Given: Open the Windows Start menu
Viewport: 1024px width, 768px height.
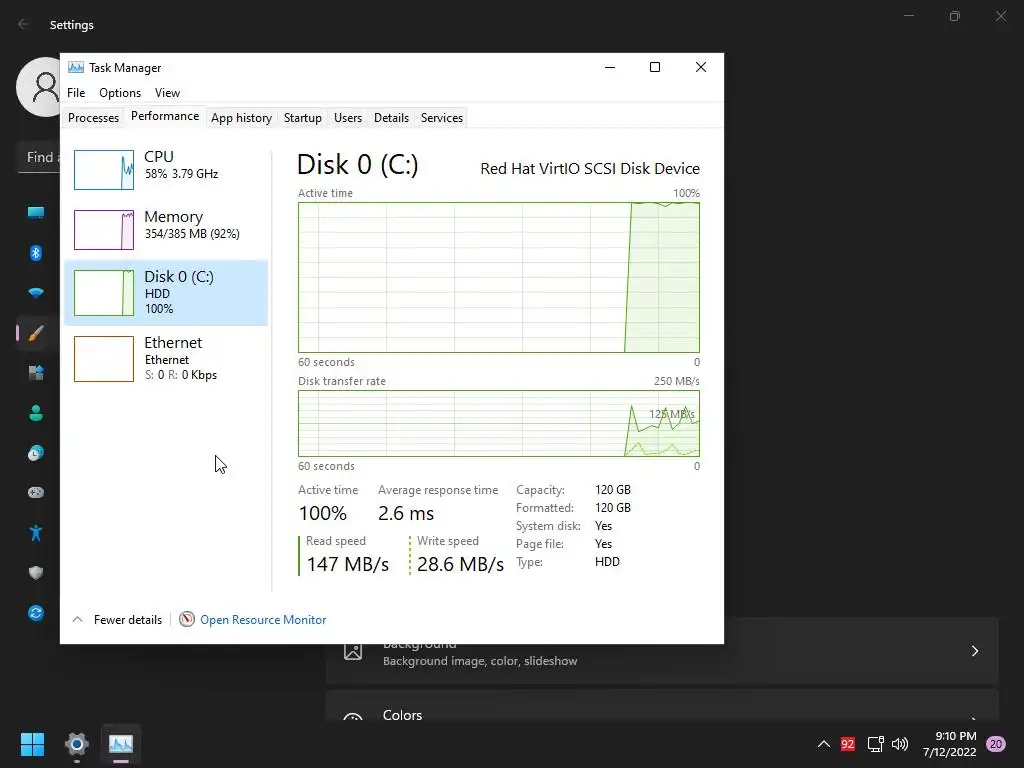Looking at the screenshot, I should [x=32, y=744].
